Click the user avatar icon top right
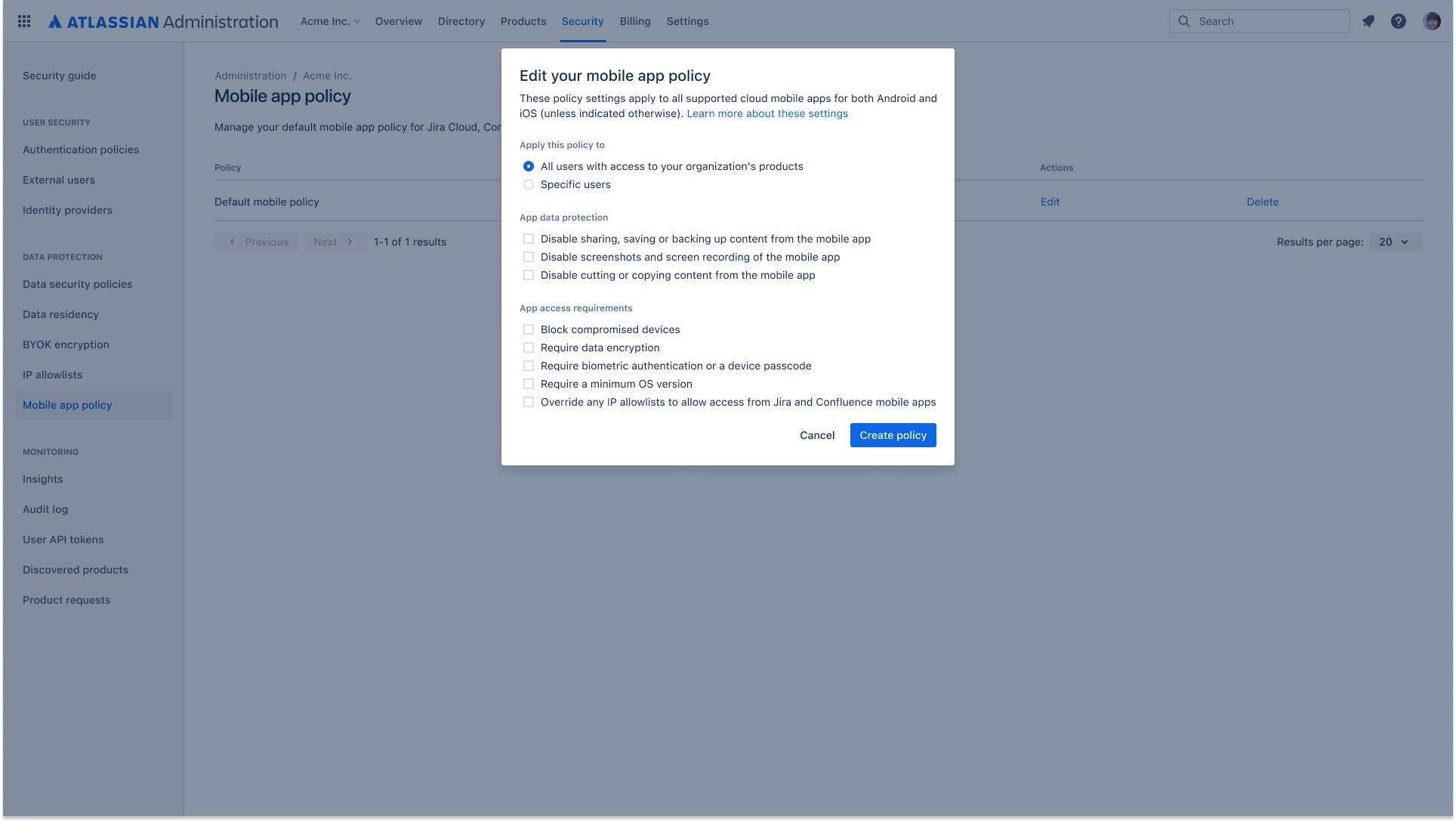This screenshot has height=822, width=1456. tap(1432, 21)
